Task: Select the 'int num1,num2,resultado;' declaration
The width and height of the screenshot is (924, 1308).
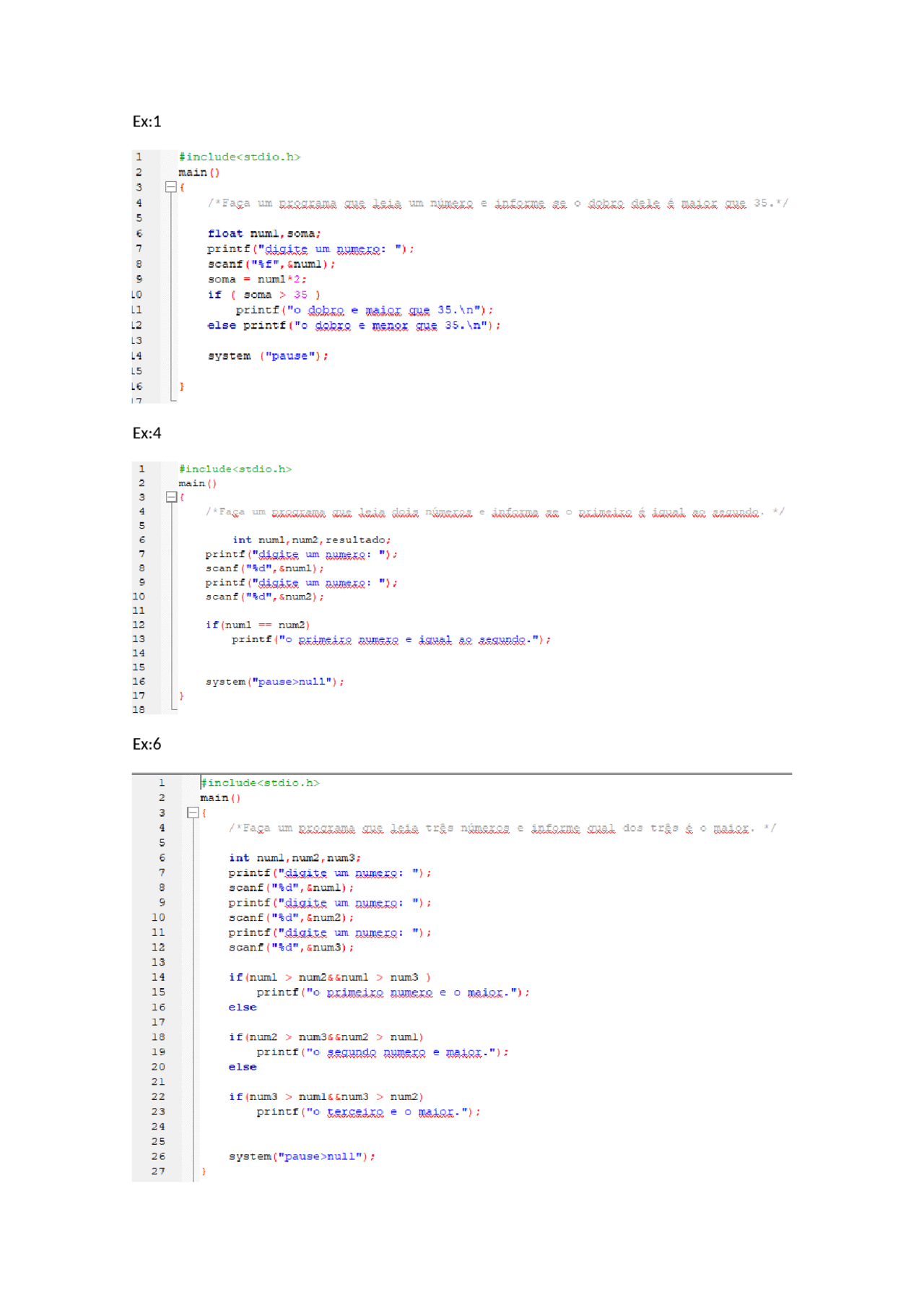Action: point(311,540)
